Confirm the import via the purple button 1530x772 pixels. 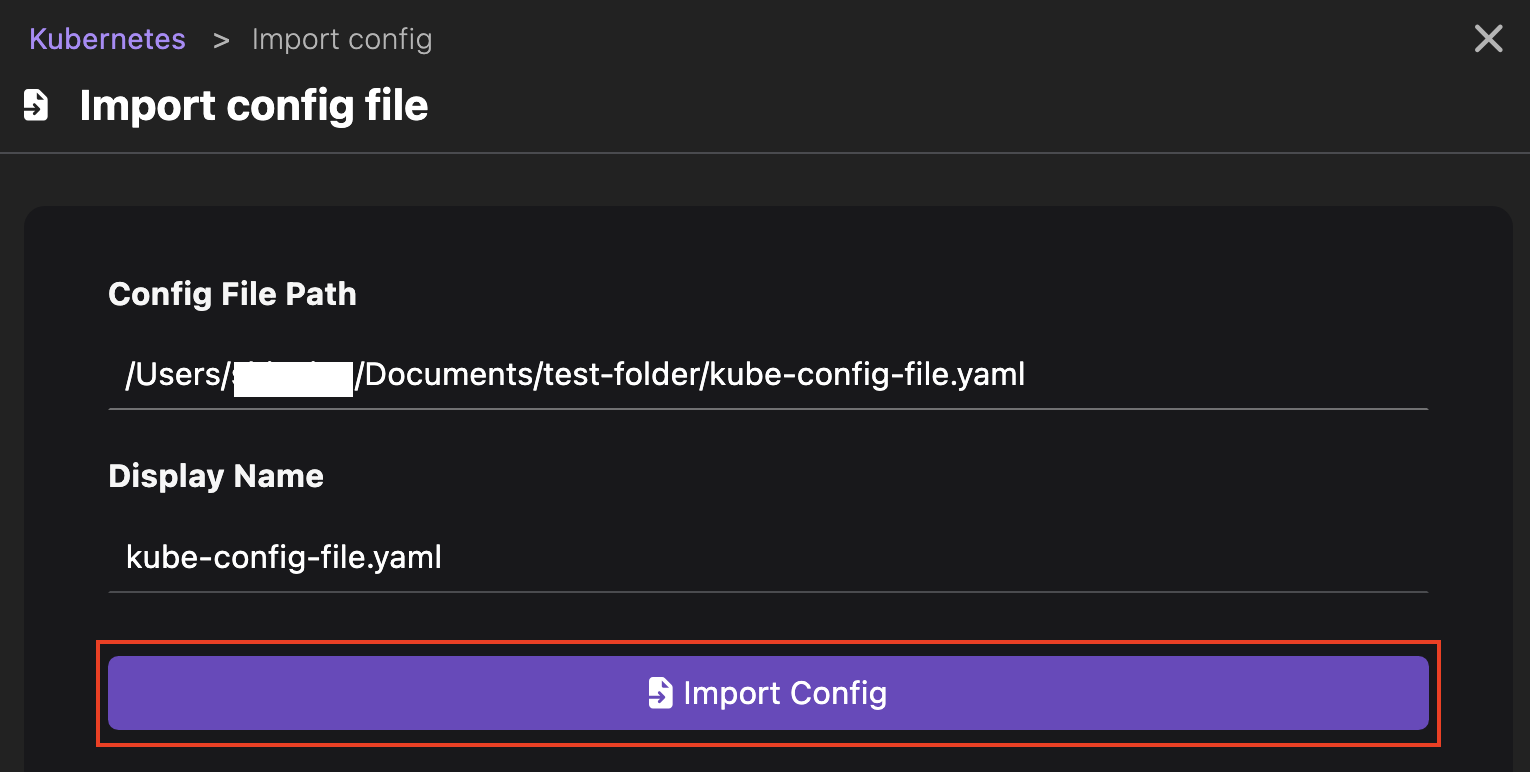(x=766, y=692)
